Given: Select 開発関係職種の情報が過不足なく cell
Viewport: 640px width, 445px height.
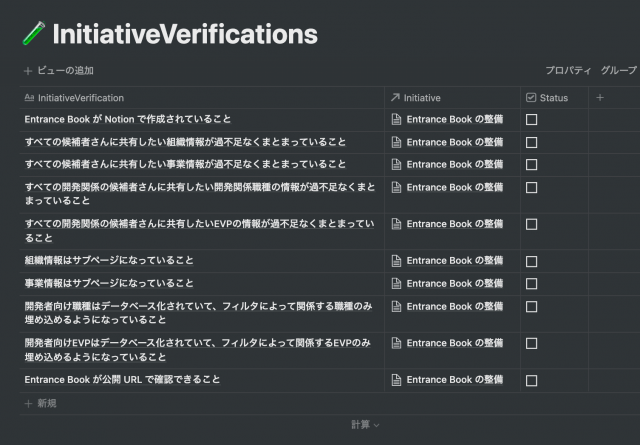Looking at the screenshot, I should coord(202,194).
